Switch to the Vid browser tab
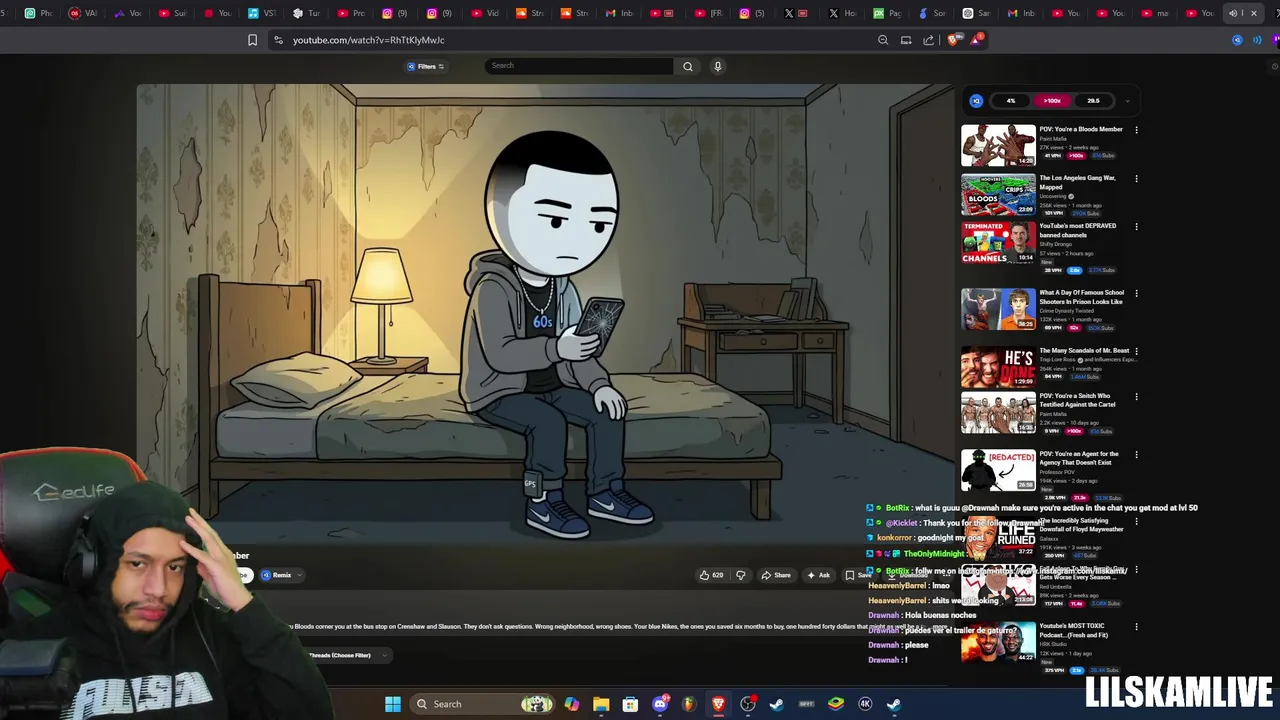Screen dimensions: 1280x720 point(485,13)
